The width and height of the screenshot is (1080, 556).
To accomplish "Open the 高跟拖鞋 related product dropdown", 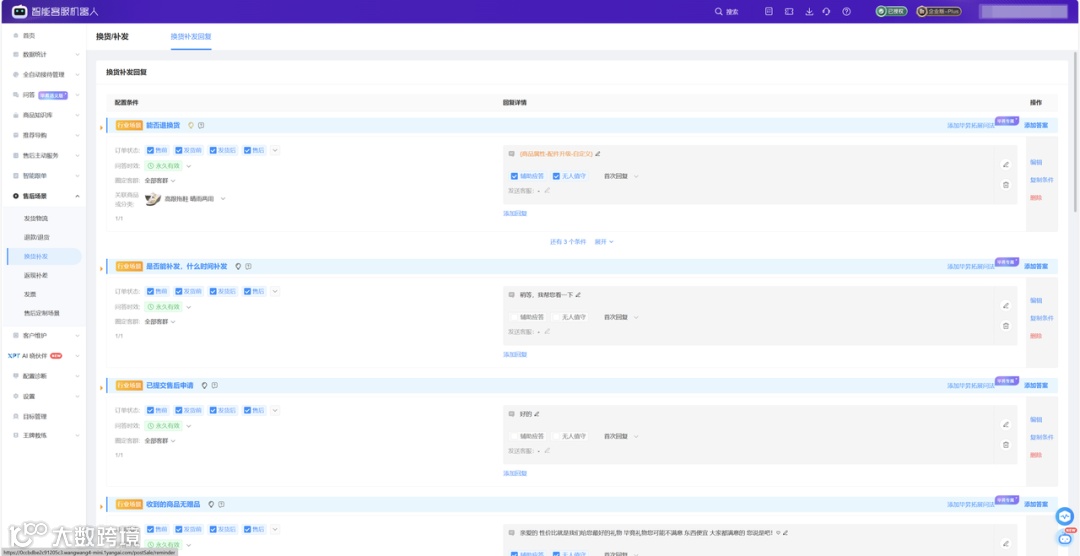I will click(222, 198).
